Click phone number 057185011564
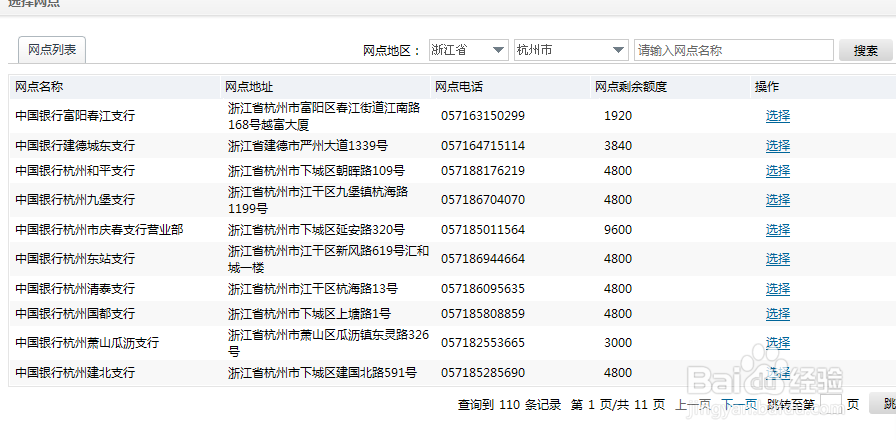Screen dimensions: 896x440 (483, 230)
